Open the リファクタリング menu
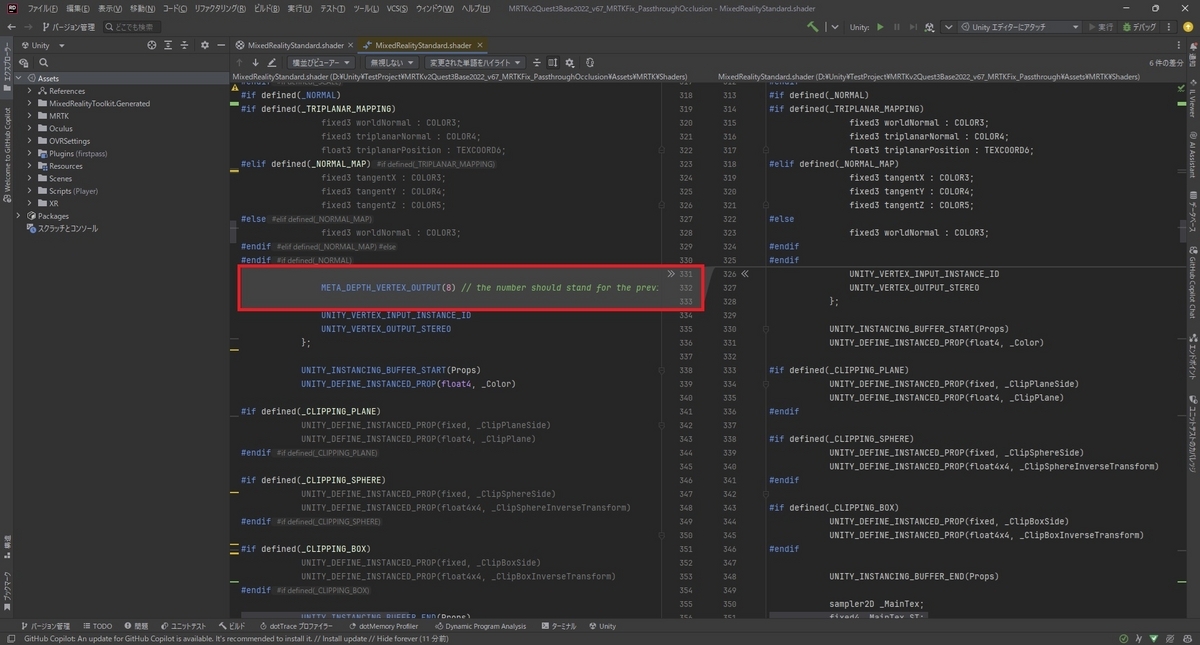 click(220, 8)
